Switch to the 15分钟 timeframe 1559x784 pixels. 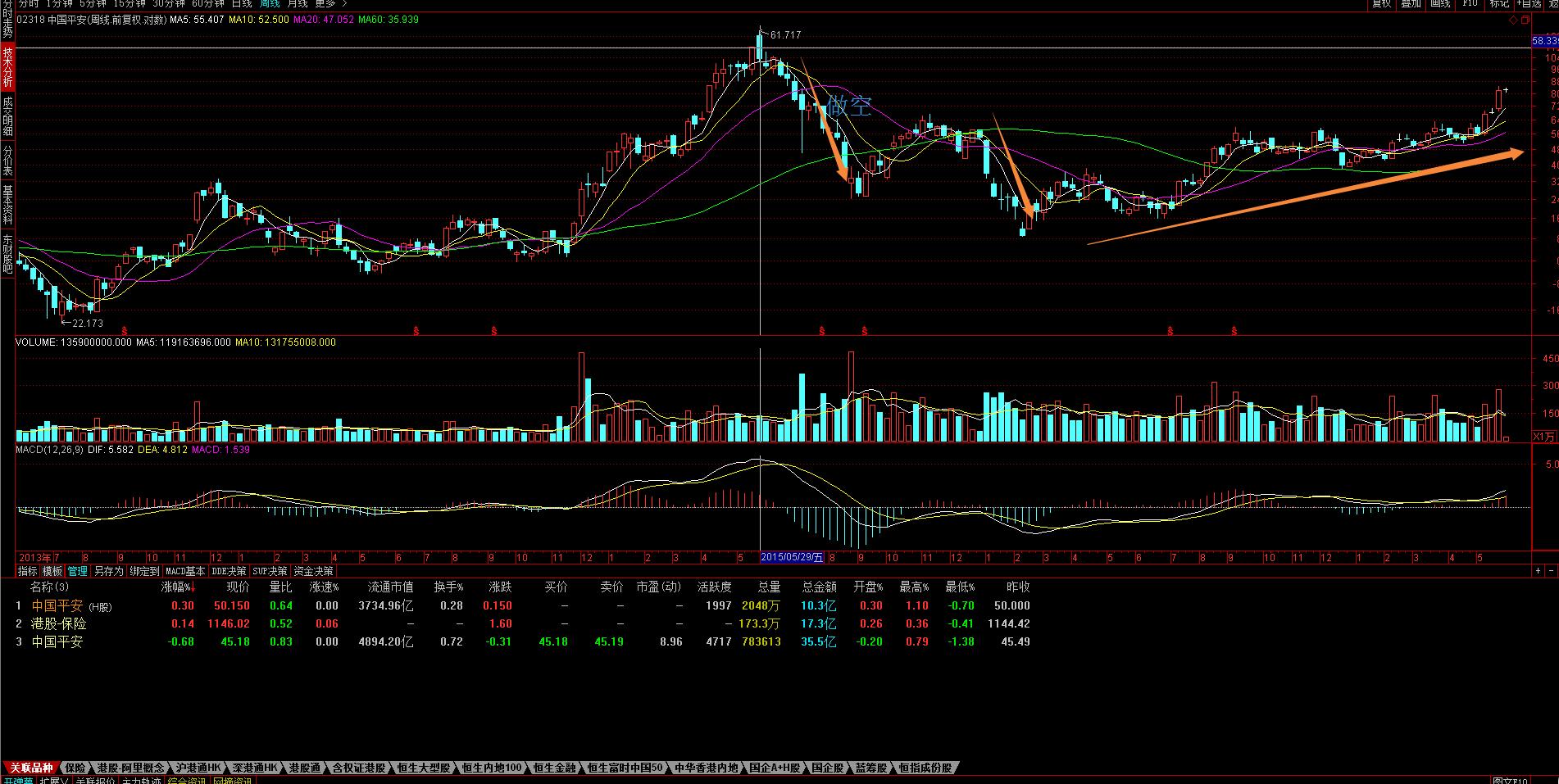coord(130,4)
